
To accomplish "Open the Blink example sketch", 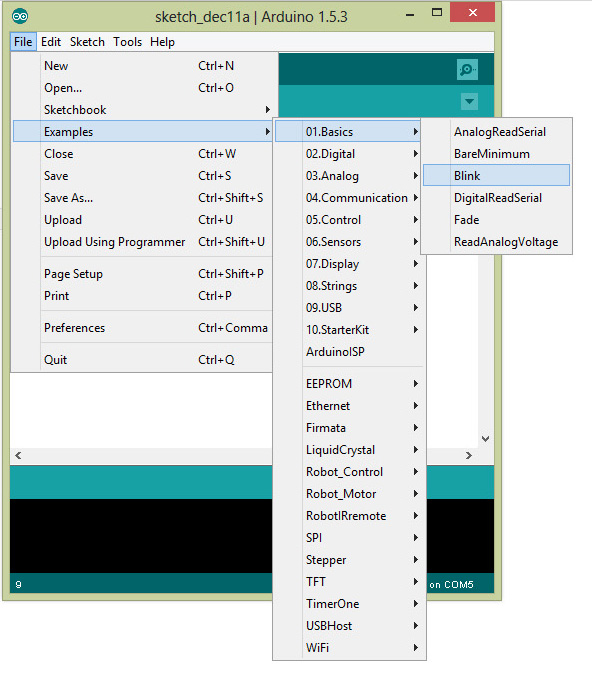I will 496,175.
